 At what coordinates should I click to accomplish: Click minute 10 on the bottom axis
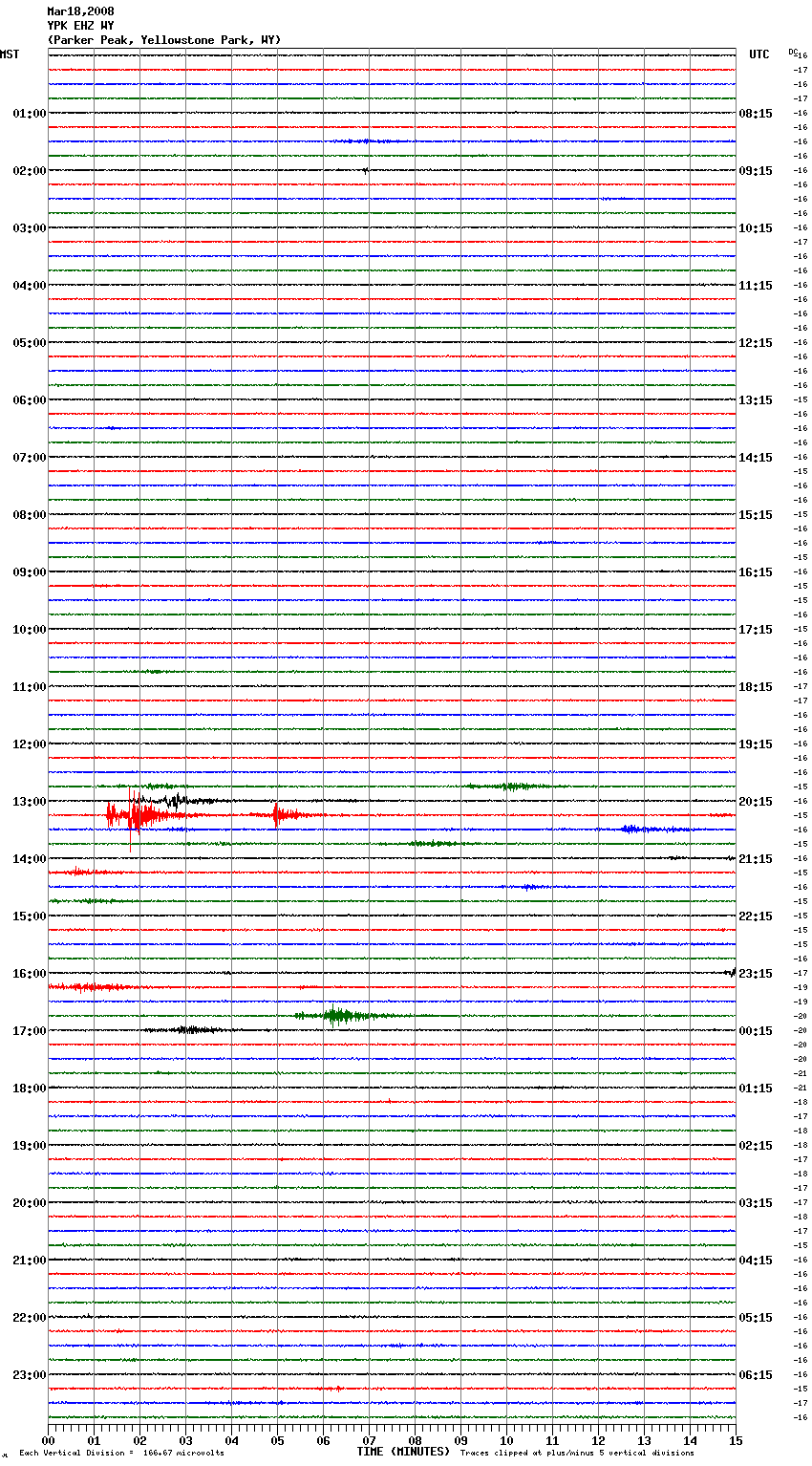tap(506, 1440)
